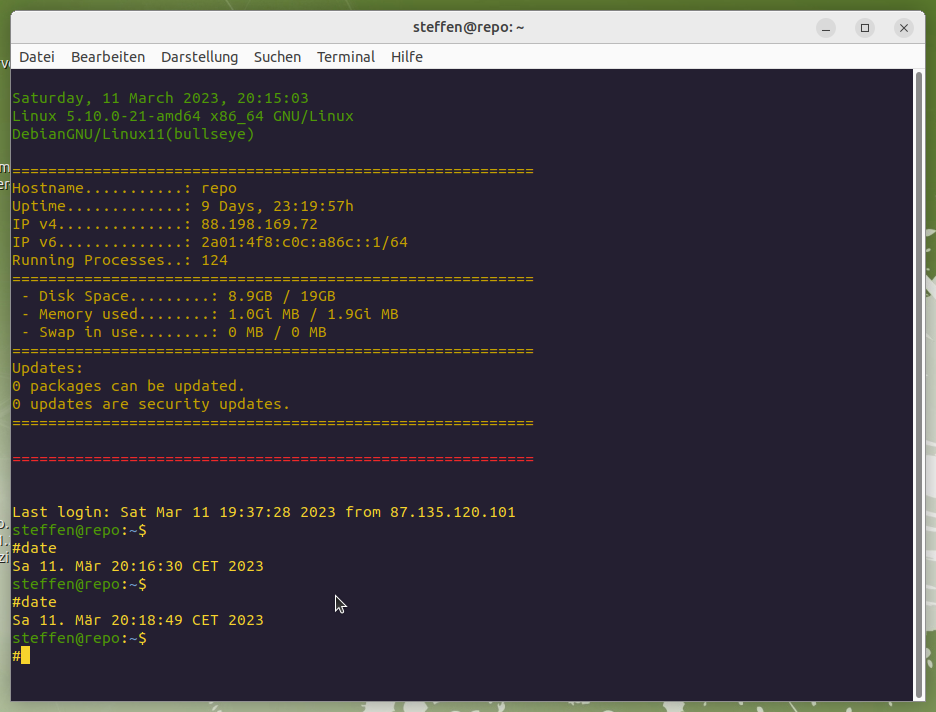Click the Memory used value '1.0Gi MB / 1.9Gi MB'

pos(313,315)
